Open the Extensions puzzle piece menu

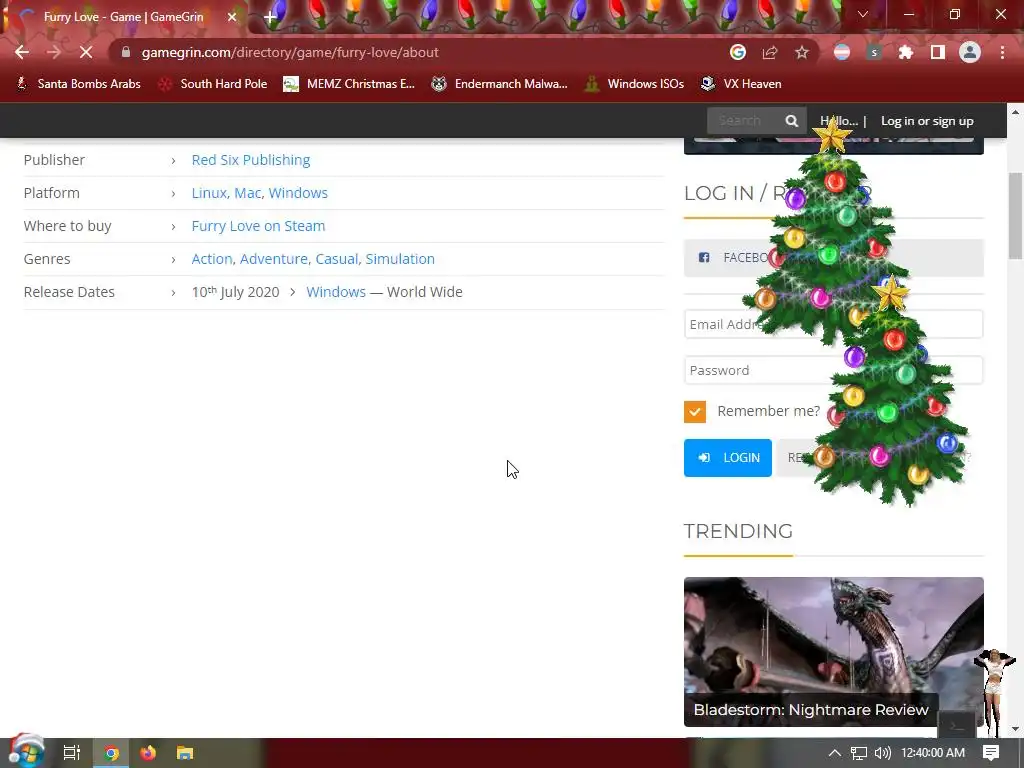(x=906, y=52)
